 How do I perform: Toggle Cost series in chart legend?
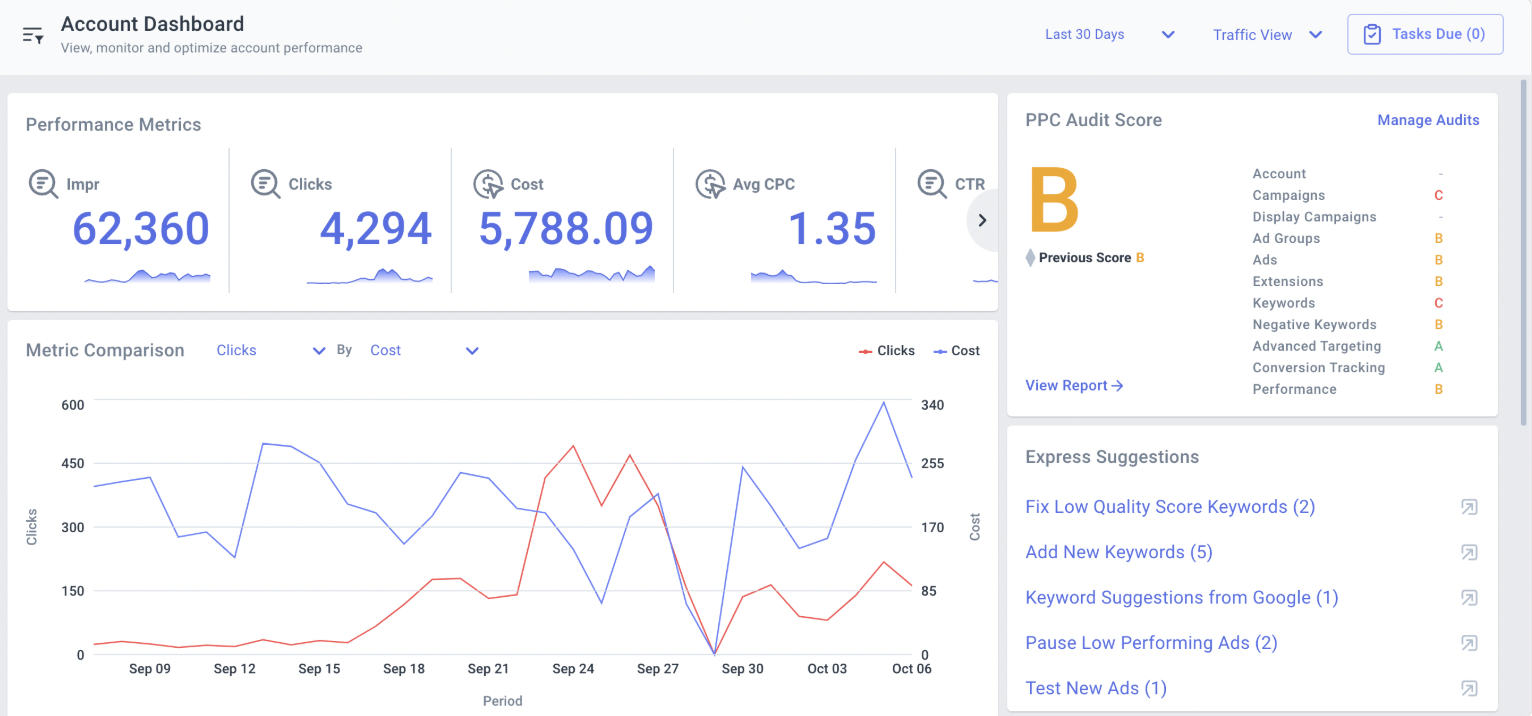tap(957, 351)
